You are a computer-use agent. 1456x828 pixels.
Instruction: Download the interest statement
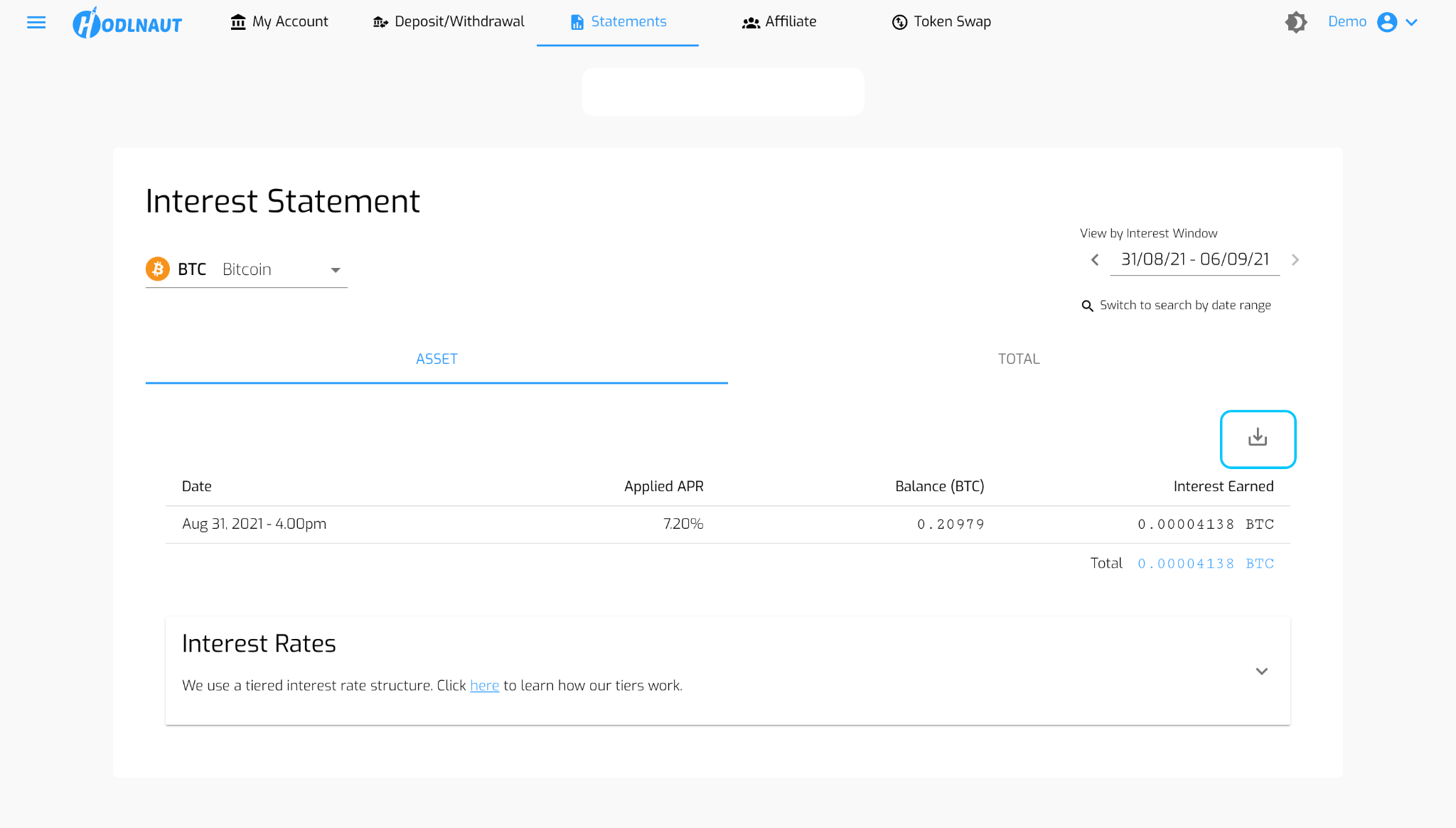click(1258, 439)
